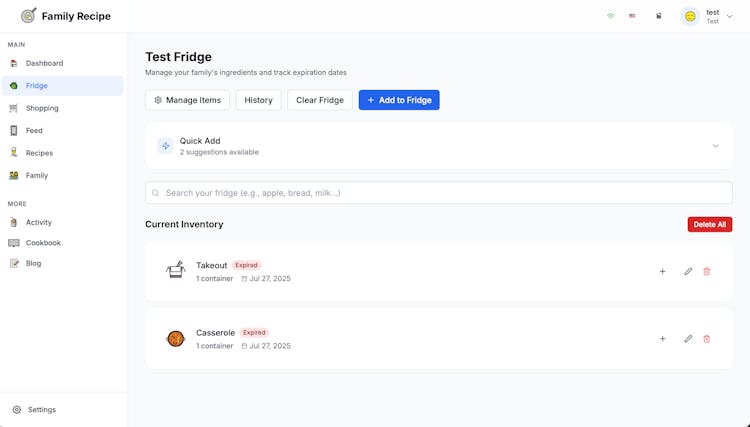Viewport: 750px width, 427px height.
Task: Expand the Quick Add suggestions panel
Action: click(716, 146)
